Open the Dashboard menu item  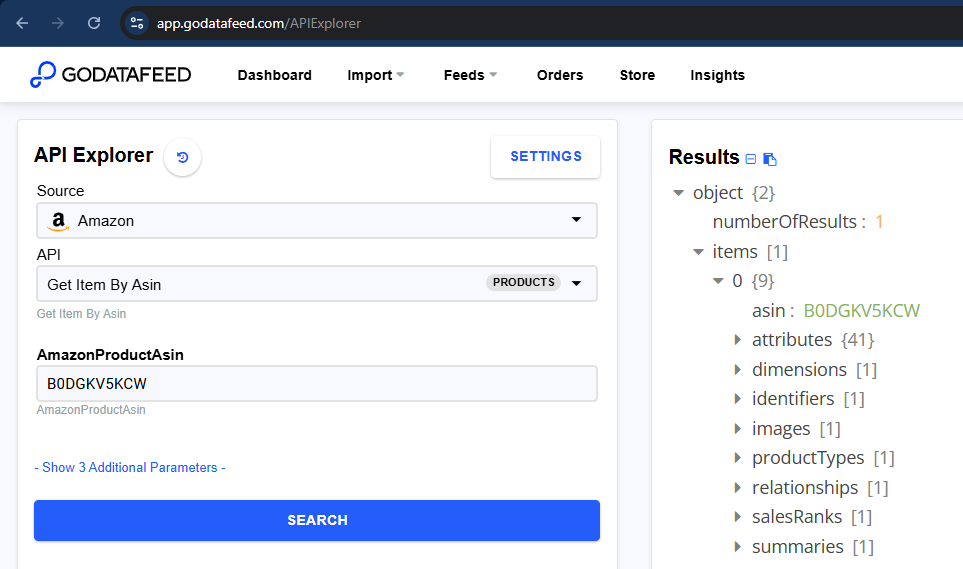pyautogui.click(x=275, y=75)
